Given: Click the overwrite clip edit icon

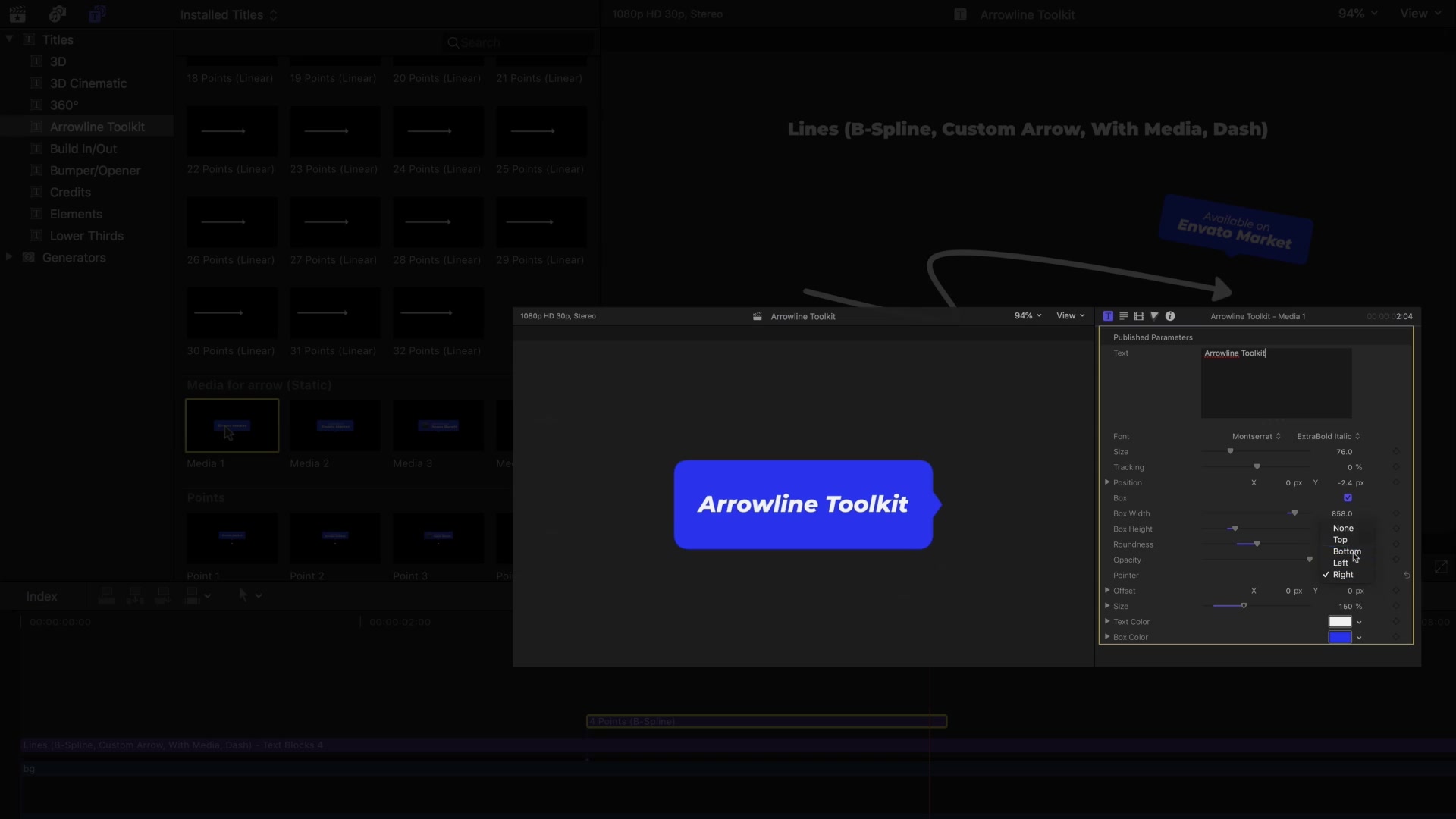Looking at the screenshot, I should click(x=192, y=595).
